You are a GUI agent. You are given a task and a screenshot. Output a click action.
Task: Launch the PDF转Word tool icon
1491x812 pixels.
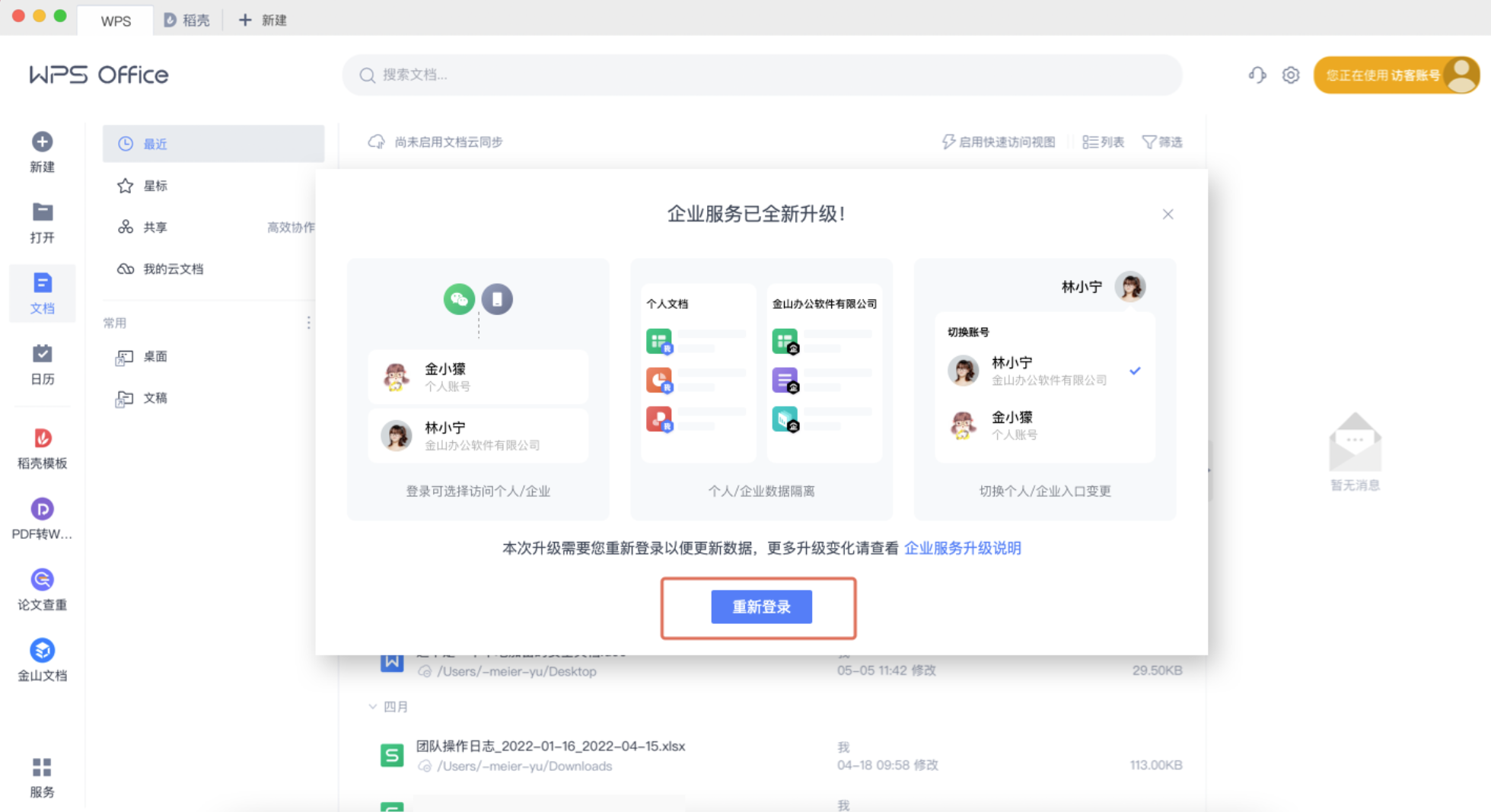pyautogui.click(x=42, y=508)
